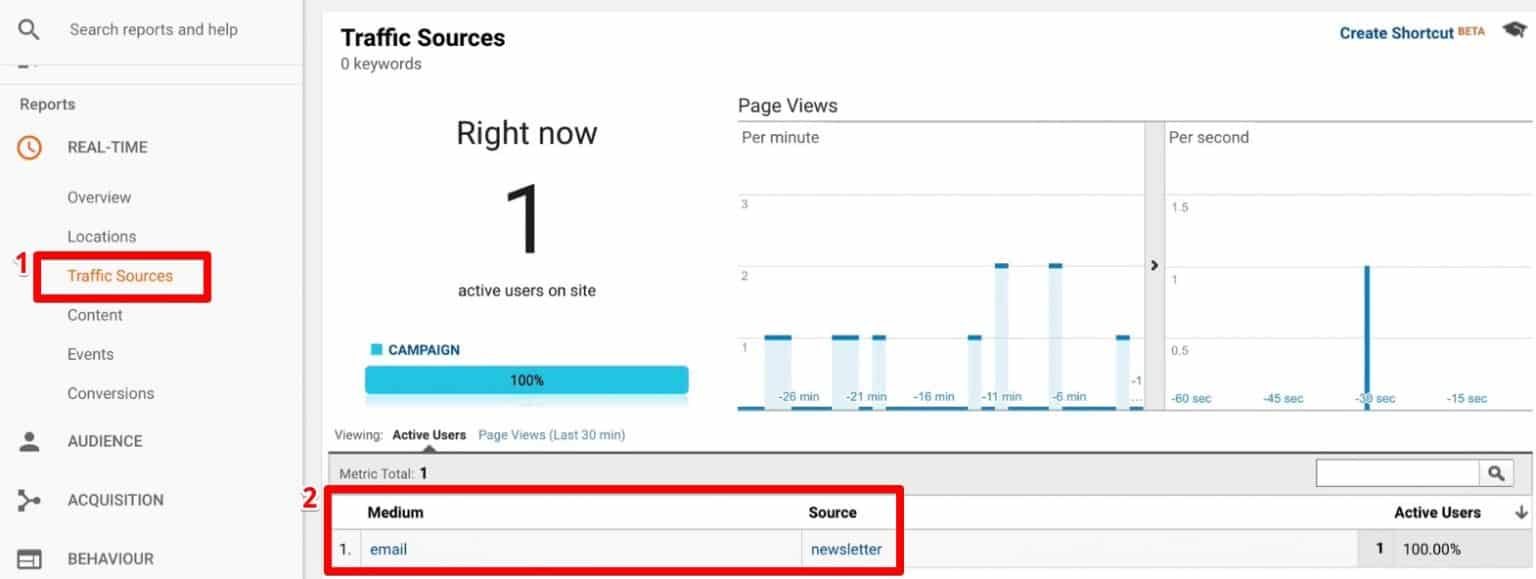
Task: Open the newsletter source link
Action: coord(844,548)
